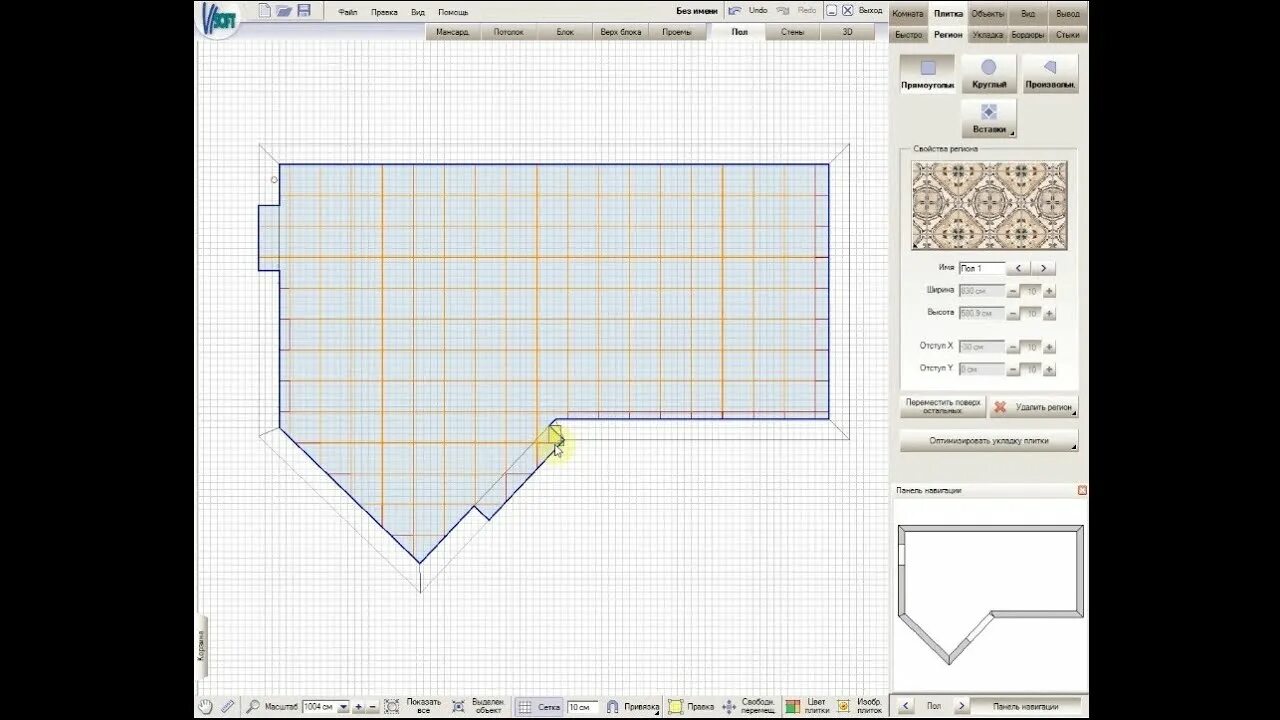Toggle the Сетка grid display

click(x=539, y=706)
